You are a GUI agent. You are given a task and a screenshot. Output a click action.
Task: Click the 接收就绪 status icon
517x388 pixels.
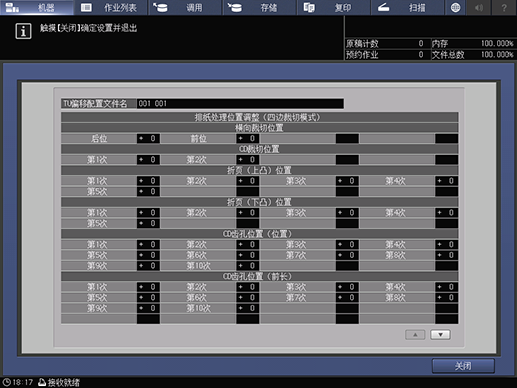42,382
